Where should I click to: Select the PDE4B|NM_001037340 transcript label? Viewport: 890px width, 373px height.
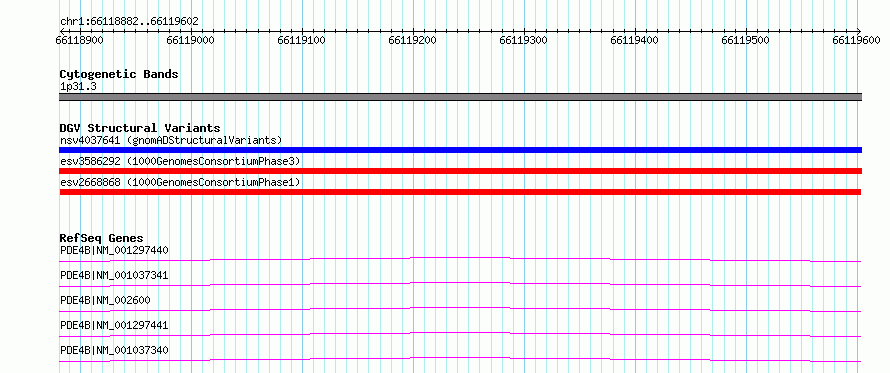click(x=114, y=350)
